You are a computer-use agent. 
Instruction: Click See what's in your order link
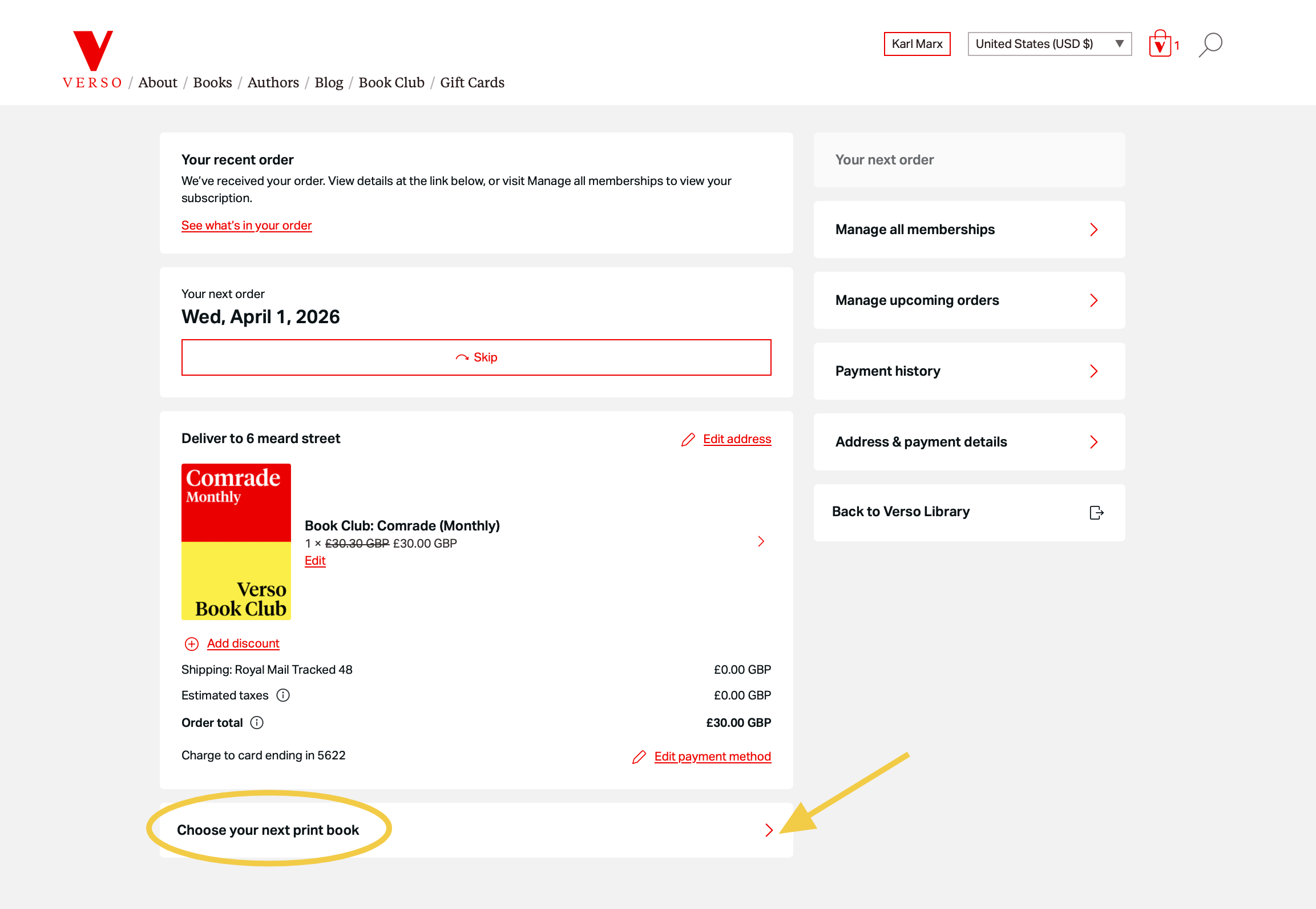[247, 226]
